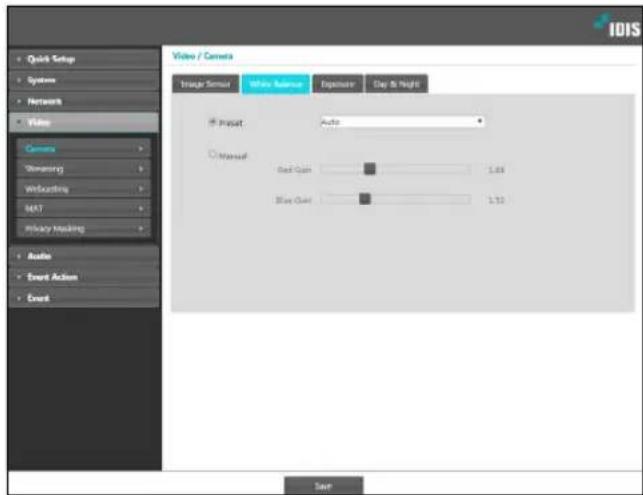Screen dimensions: 643x495
Task: Open the Privacy Masking submenu item
Action: tap(84, 228)
